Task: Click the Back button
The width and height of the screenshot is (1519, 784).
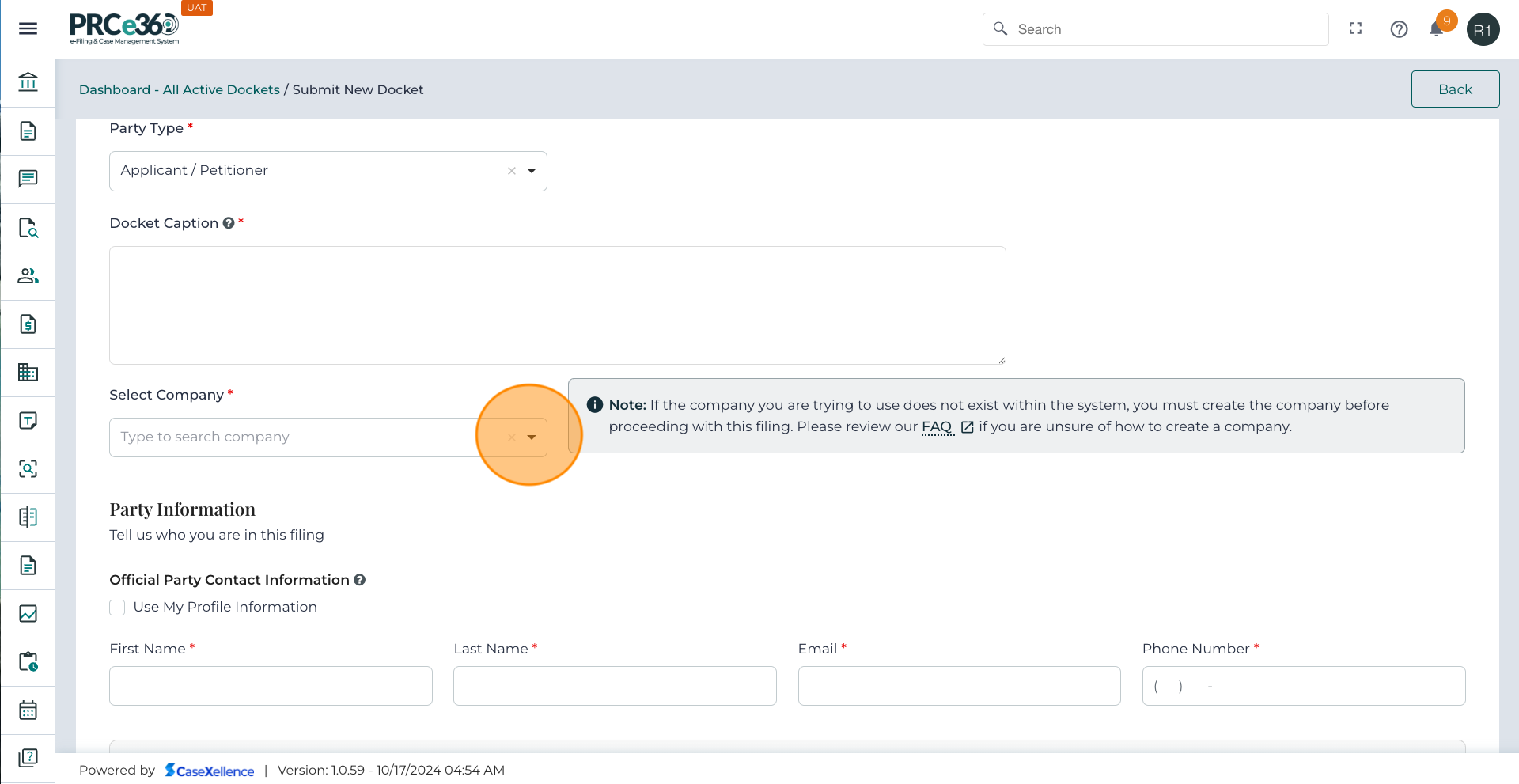Action: [1455, 89]
